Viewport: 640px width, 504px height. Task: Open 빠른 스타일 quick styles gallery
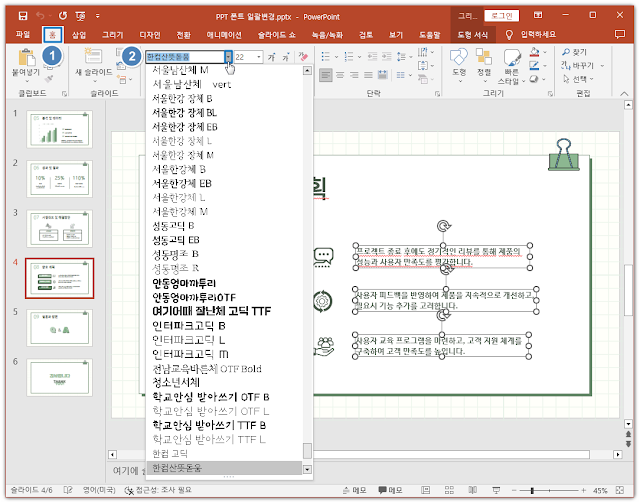pyautogui.click(x=511, y=66)
